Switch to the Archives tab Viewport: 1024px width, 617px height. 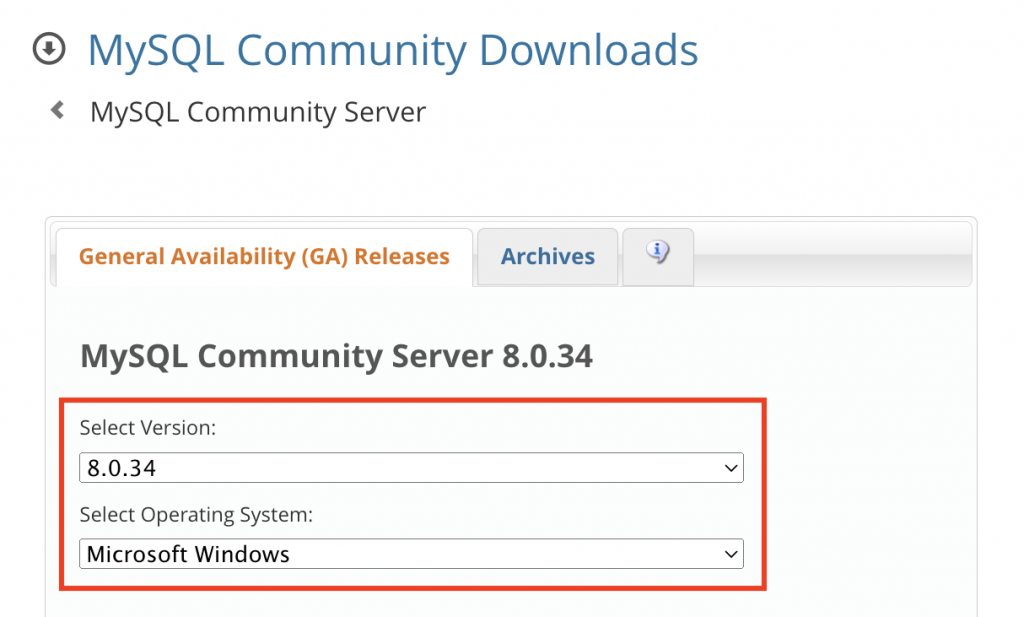point(547,257)
